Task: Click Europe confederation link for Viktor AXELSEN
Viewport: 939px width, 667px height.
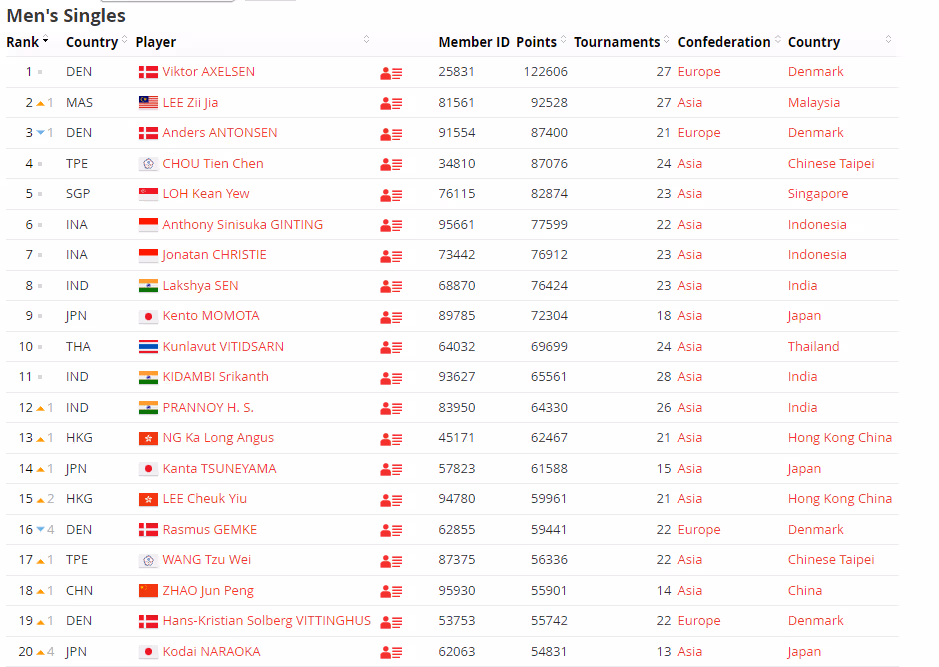Action: coord(698,72)
